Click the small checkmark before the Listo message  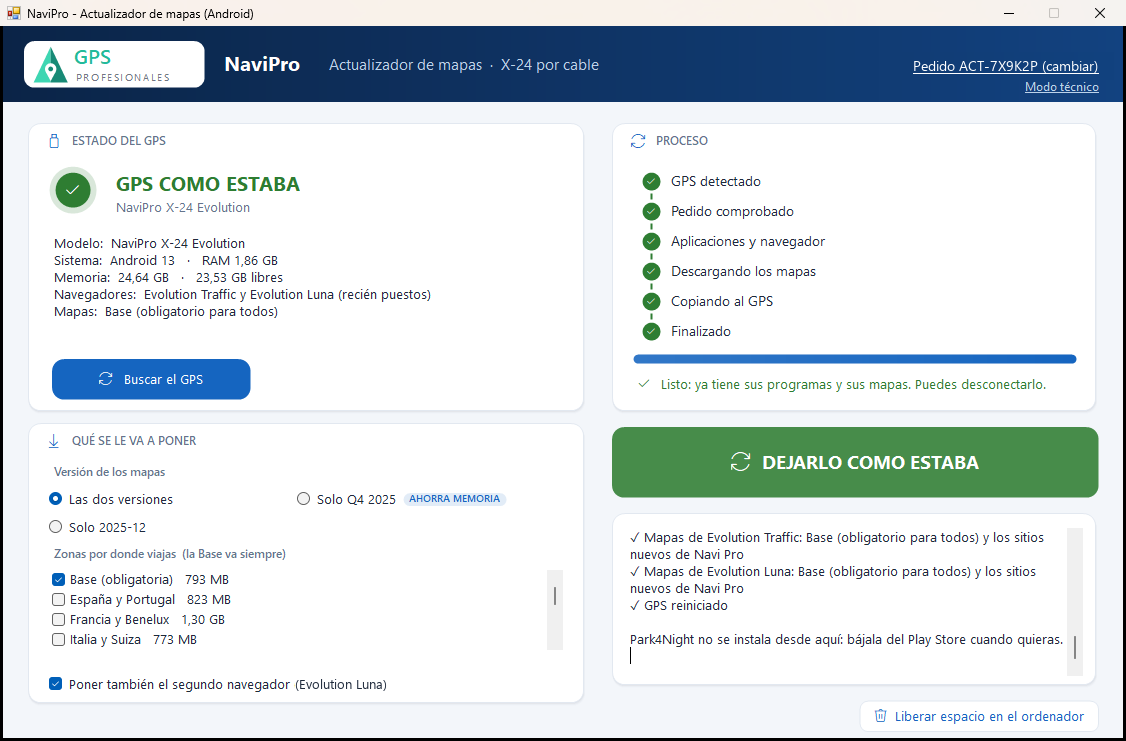click(644, 384)
